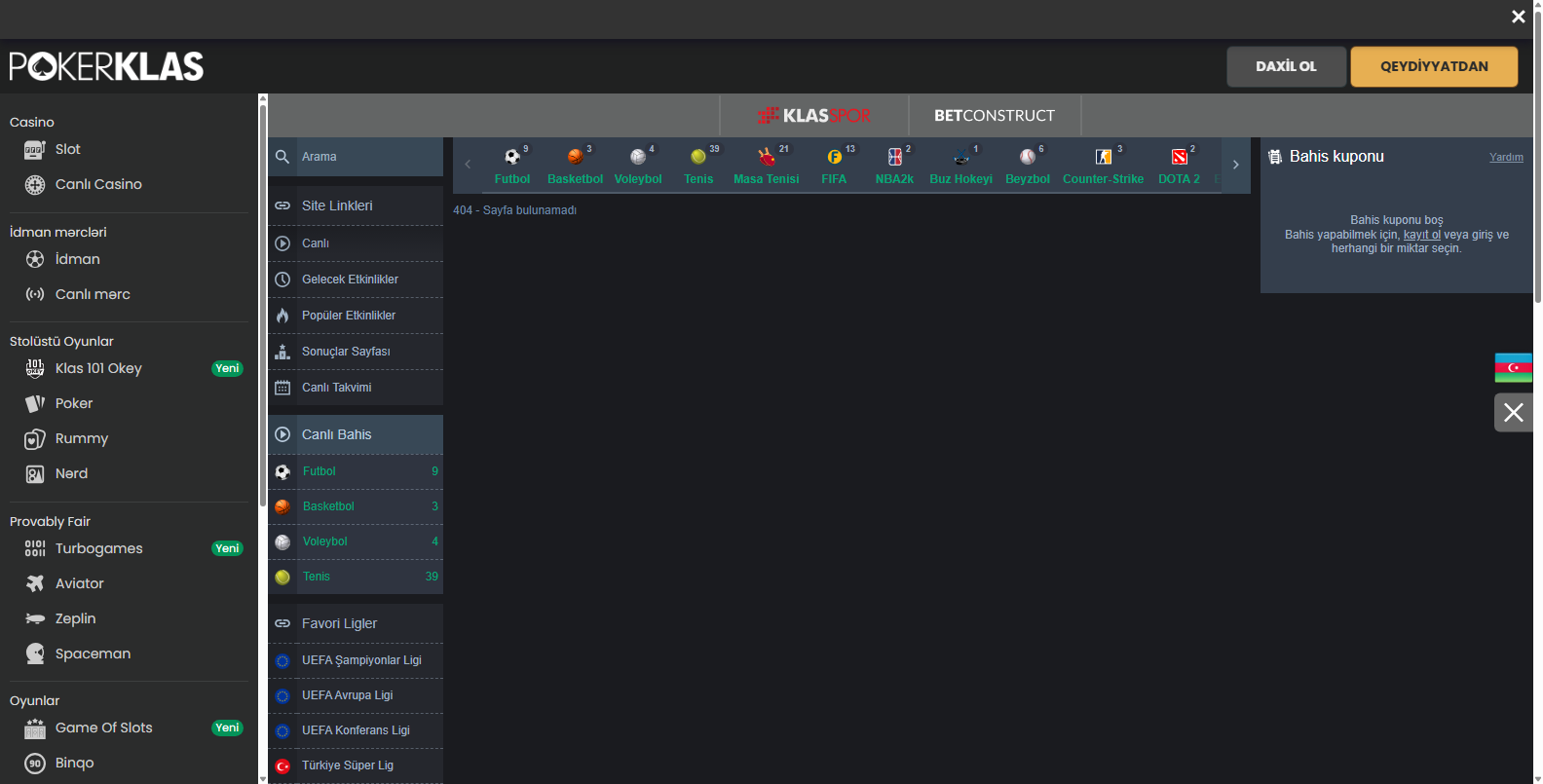This screenshot has height=784, width=1543.
Task: Open Binqo from the sidebar
Action: coord(59,763)
